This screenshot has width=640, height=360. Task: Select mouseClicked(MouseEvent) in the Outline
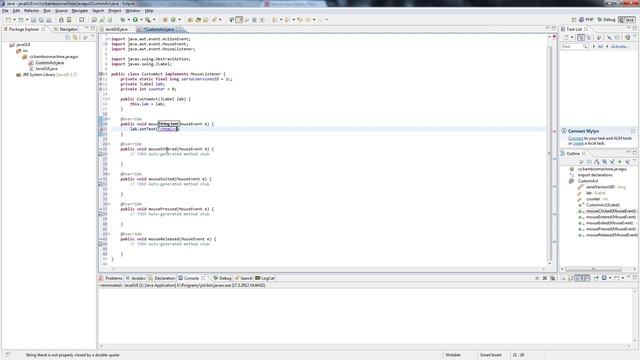[611, 211]
